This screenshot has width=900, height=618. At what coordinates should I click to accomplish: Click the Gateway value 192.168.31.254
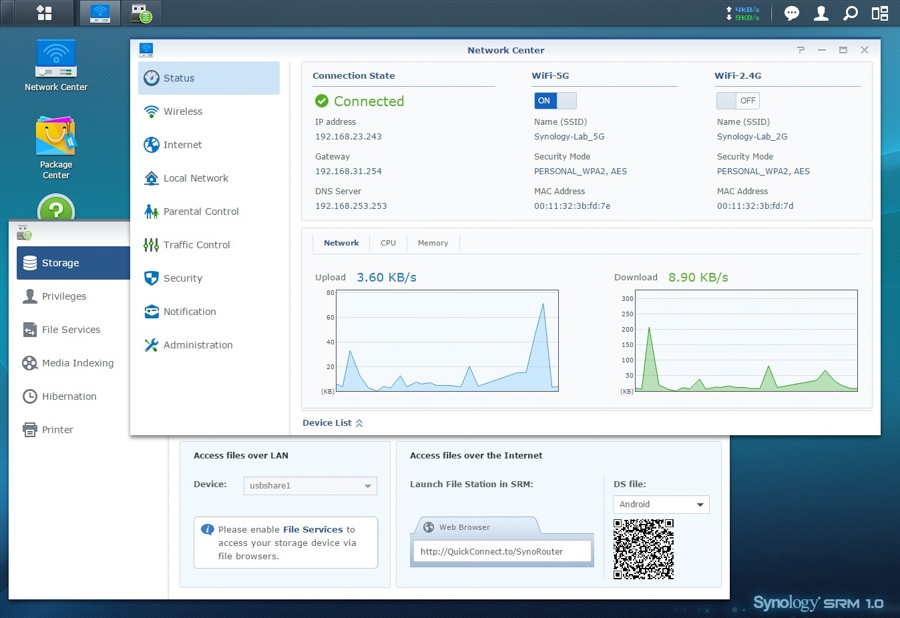tap(348, 171)
